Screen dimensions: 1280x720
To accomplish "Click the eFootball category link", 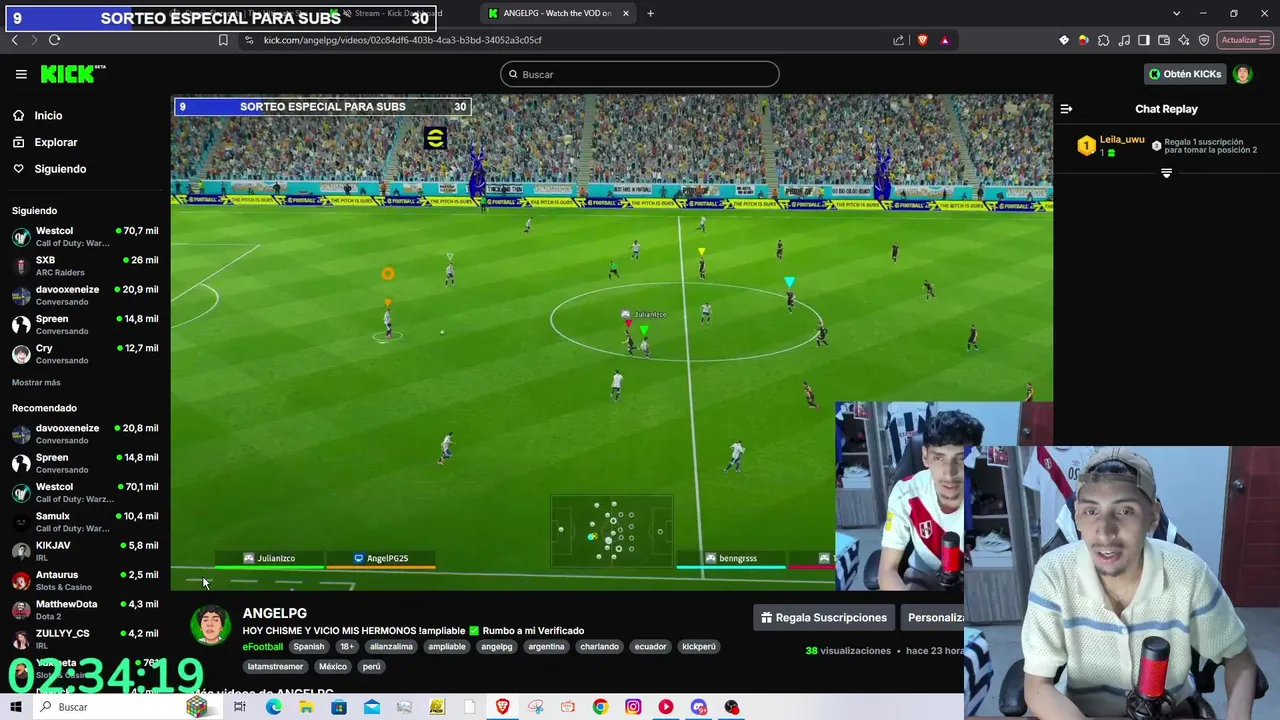I will point(263,647).
